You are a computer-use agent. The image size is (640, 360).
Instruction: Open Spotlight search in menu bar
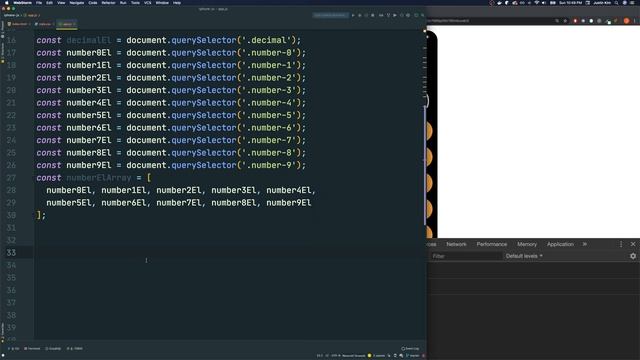616,2
